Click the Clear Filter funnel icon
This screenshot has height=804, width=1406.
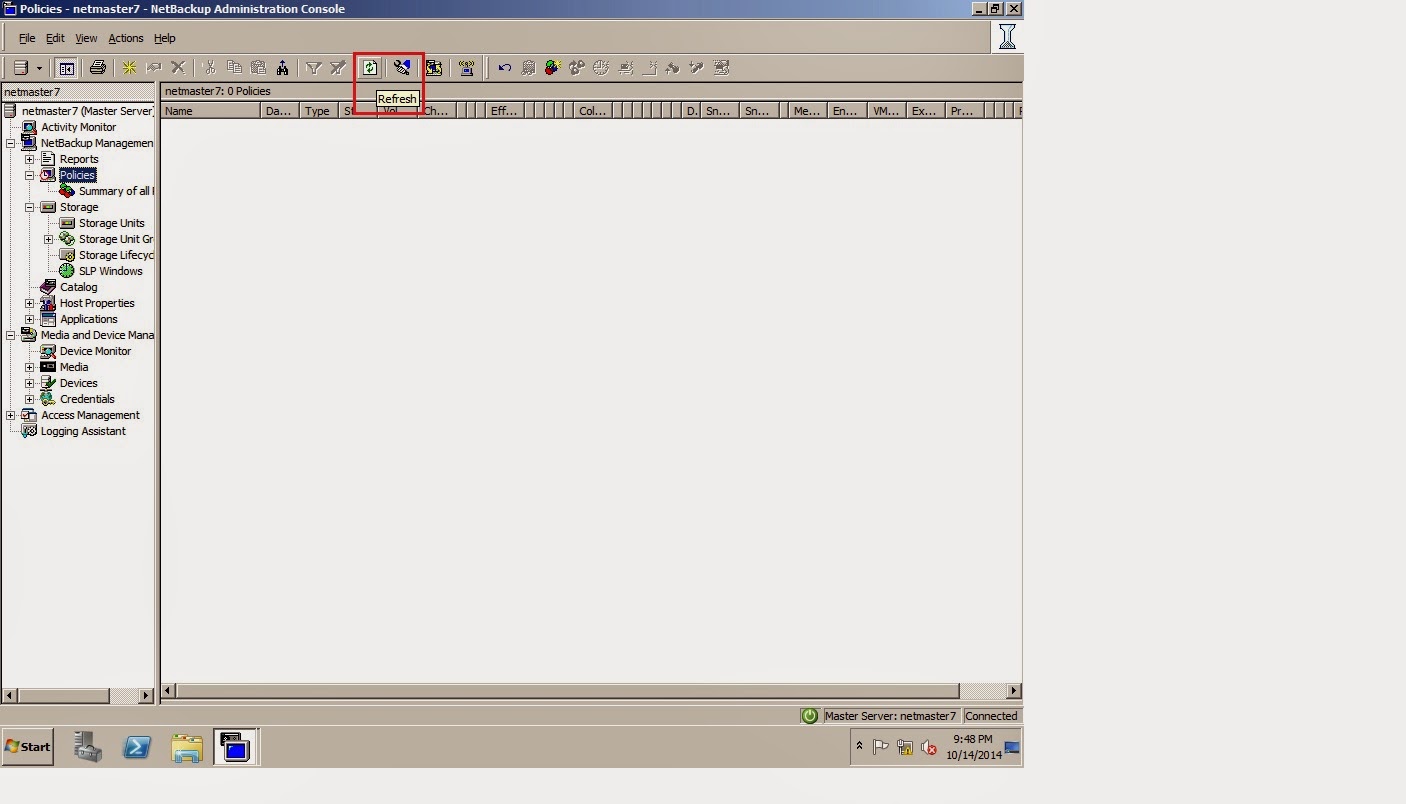[338, 68]
